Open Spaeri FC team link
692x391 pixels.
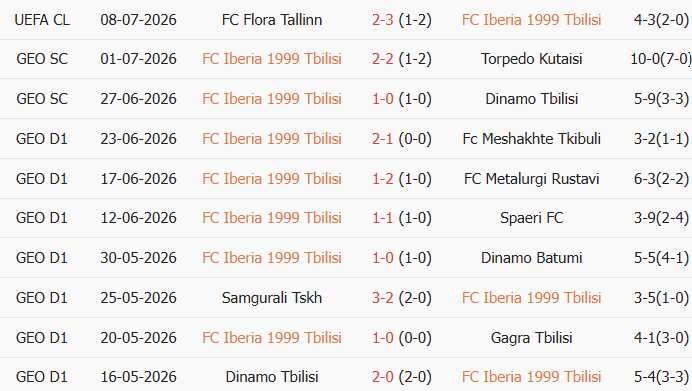click(531, 218)
